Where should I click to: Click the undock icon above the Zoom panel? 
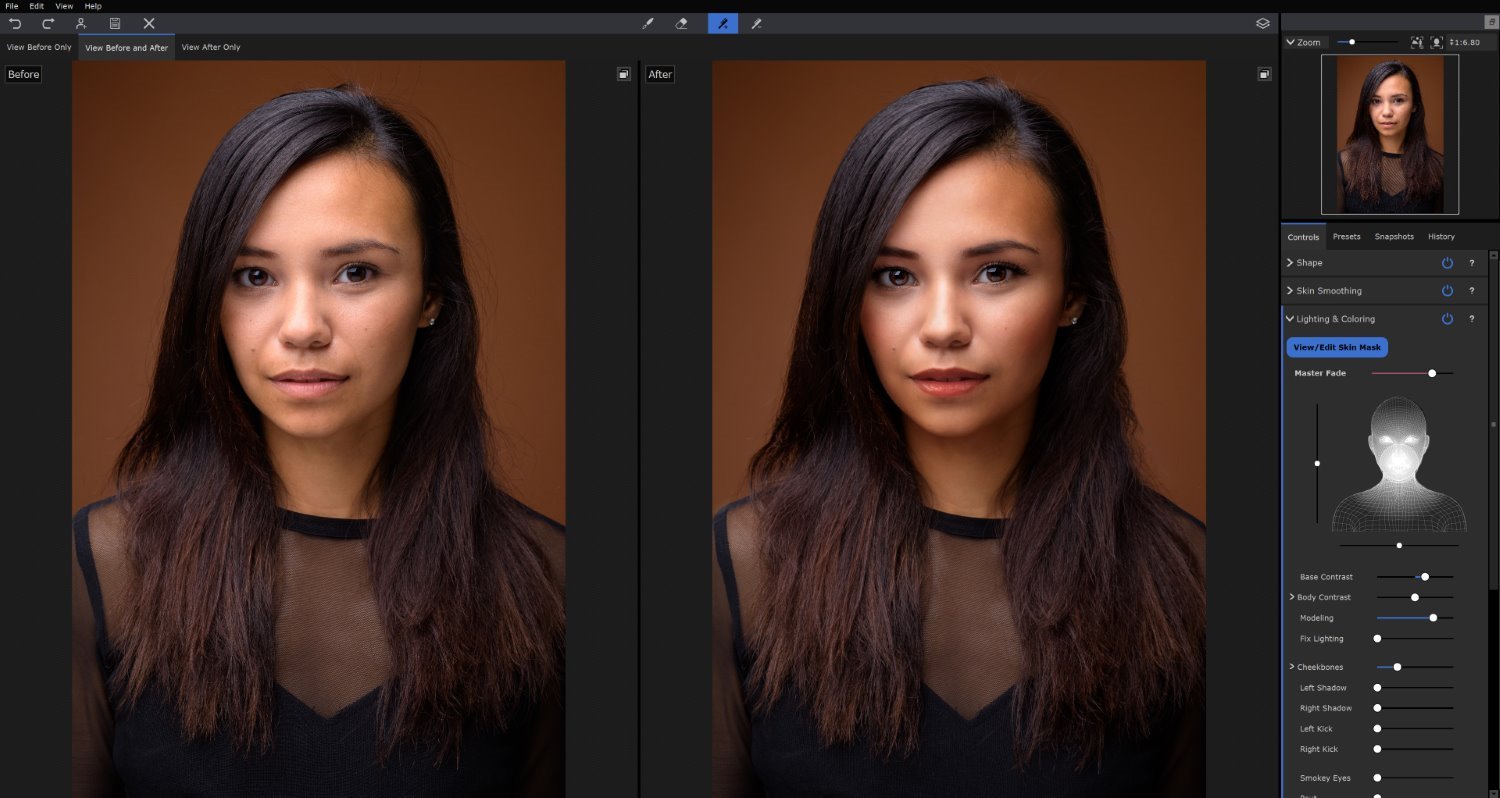tap(1490, 22)
